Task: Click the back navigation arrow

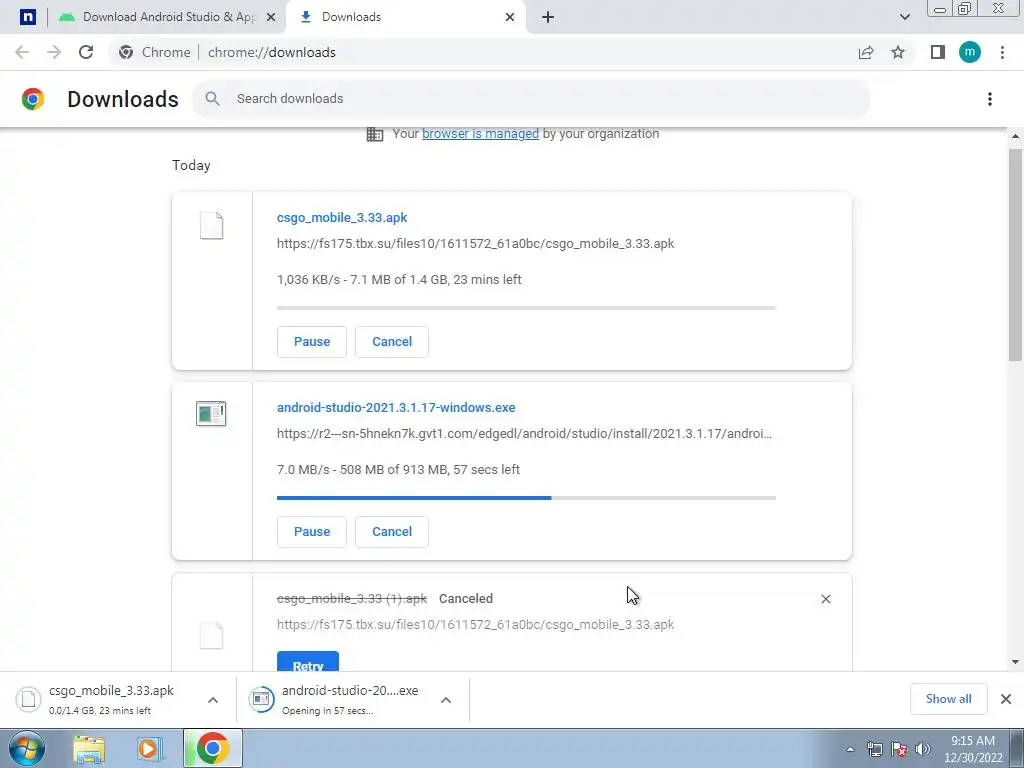Action: click(x=22, y=52)
